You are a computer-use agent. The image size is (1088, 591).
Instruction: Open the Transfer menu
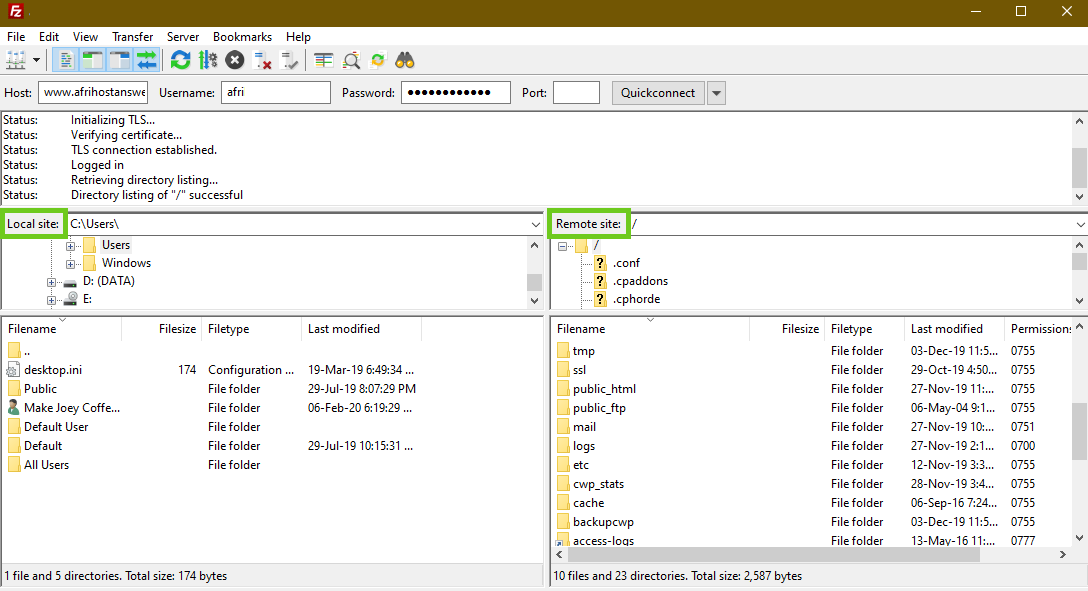pyautogui.click(x=132, y=37)
